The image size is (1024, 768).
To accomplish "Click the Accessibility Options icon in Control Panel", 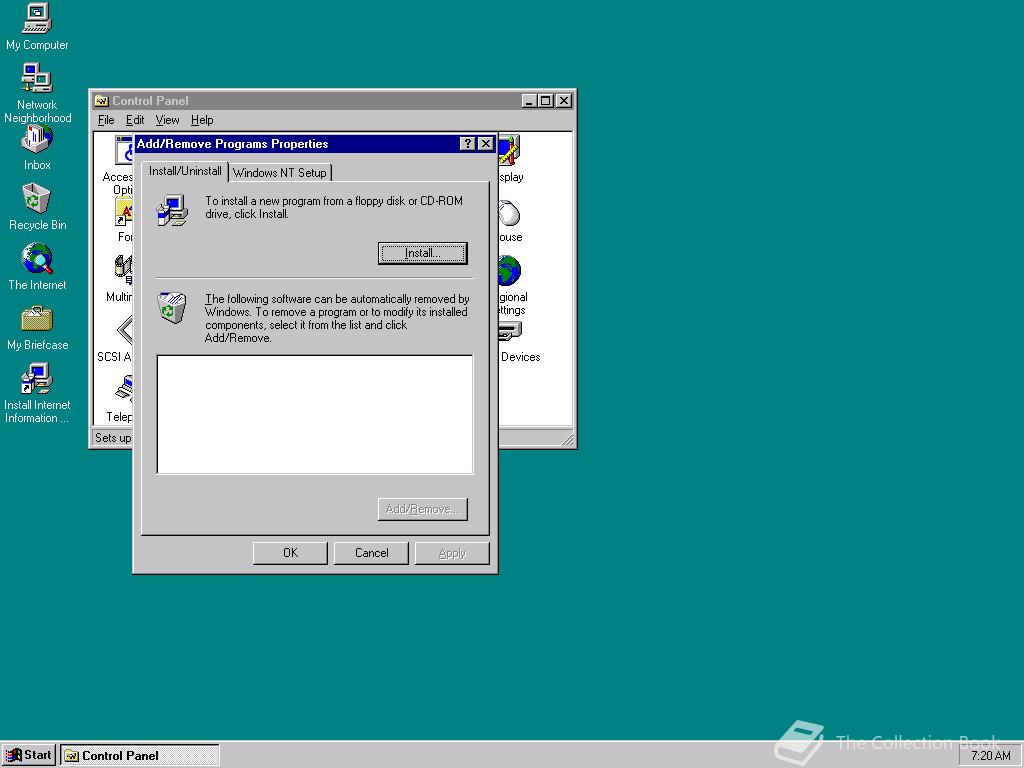I will (x=124, y=150).
